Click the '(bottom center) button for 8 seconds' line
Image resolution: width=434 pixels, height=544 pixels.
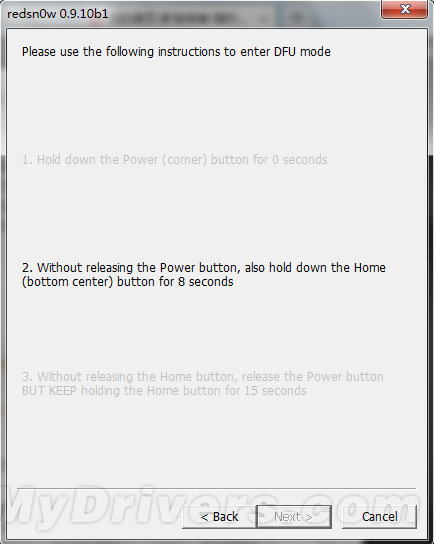point(128,282)
